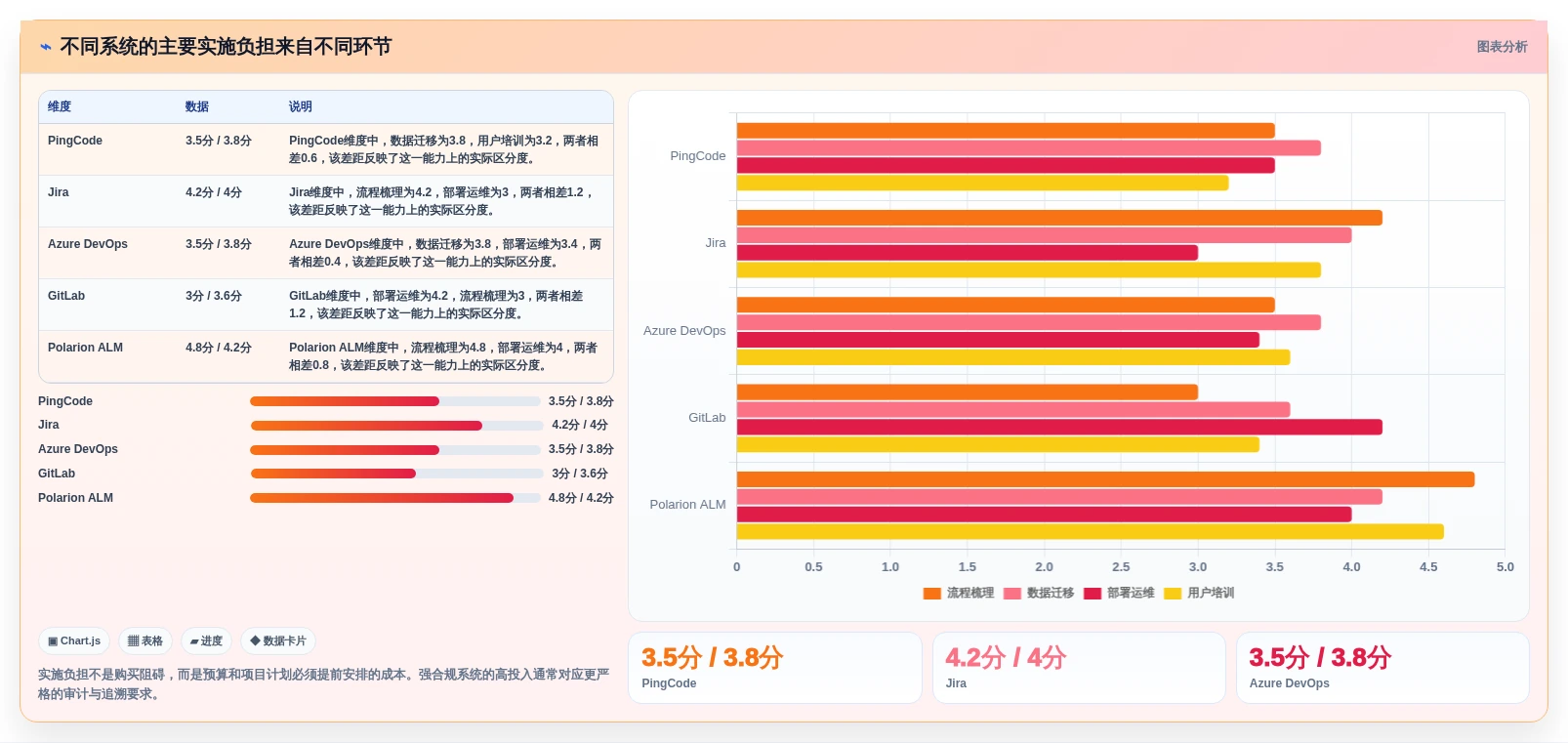
Task: Click the 数据 column header
Action: click(197, 106)
